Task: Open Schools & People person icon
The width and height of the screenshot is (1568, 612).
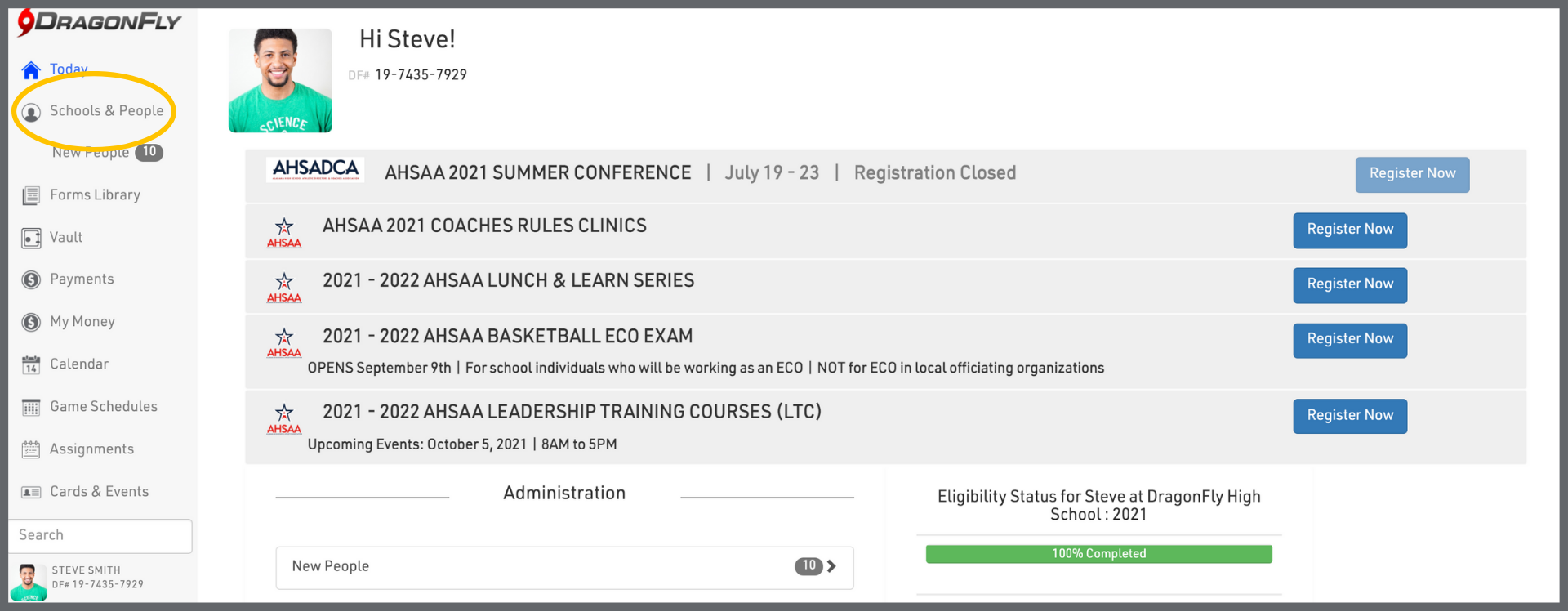Action: tap(31, 112)
